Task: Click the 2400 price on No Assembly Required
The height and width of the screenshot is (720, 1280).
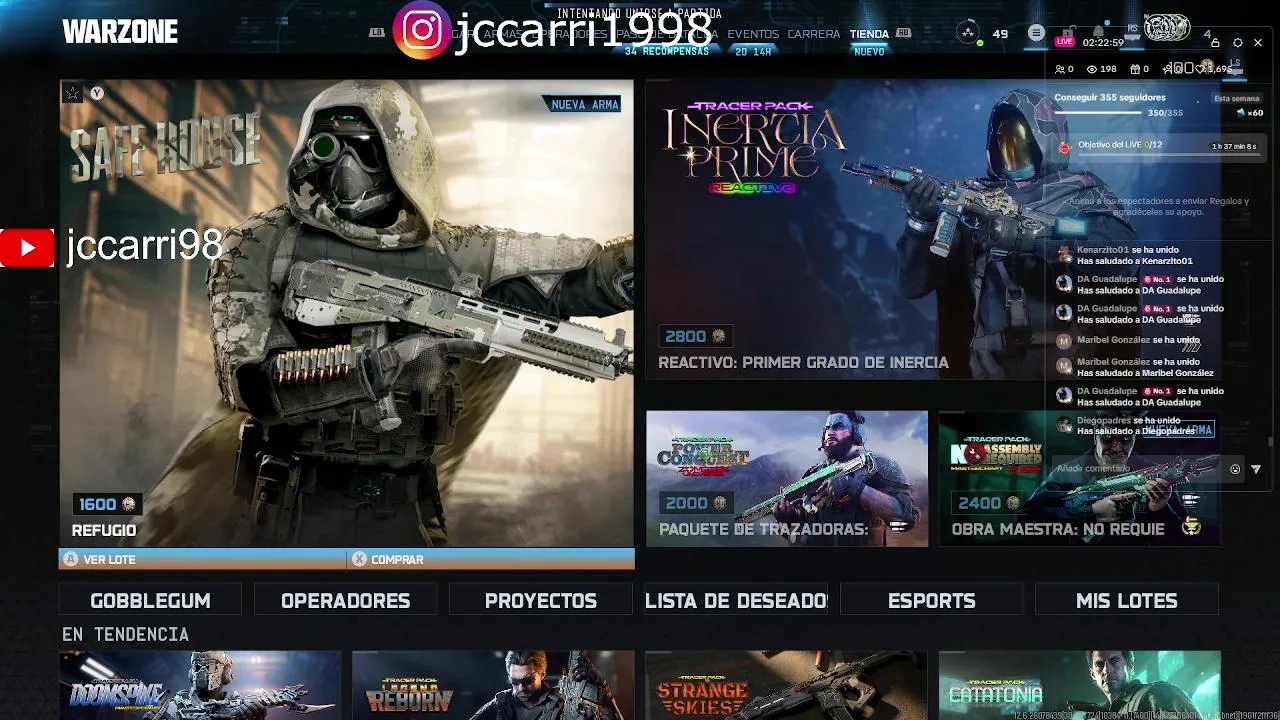Action: click(x=987, y=503)
